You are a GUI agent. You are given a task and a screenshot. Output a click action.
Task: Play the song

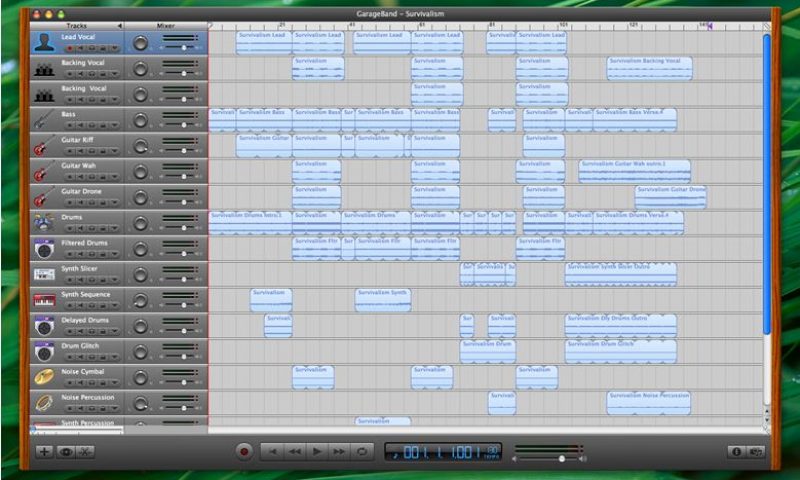point(317,451)
